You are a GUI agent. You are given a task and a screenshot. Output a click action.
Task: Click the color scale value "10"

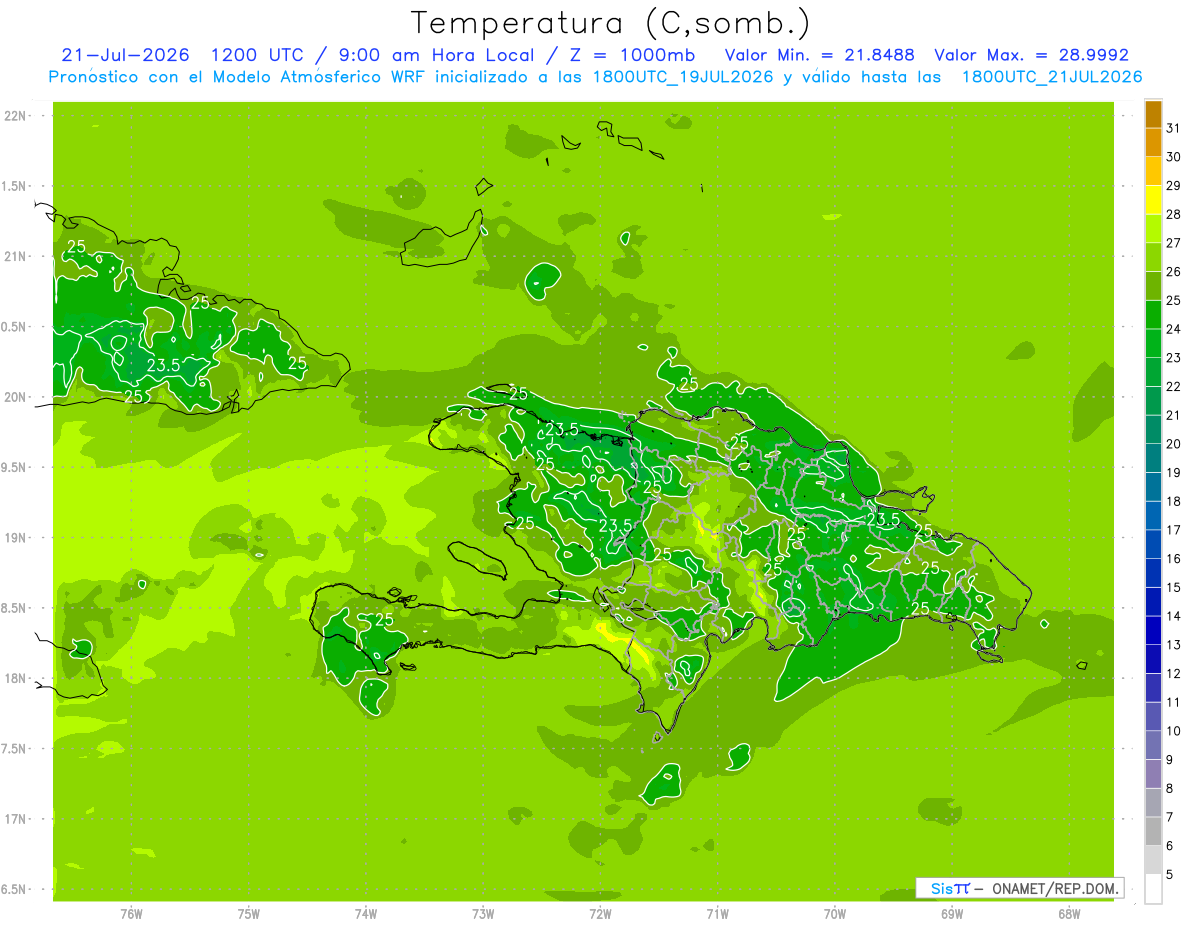[1173, 731]
